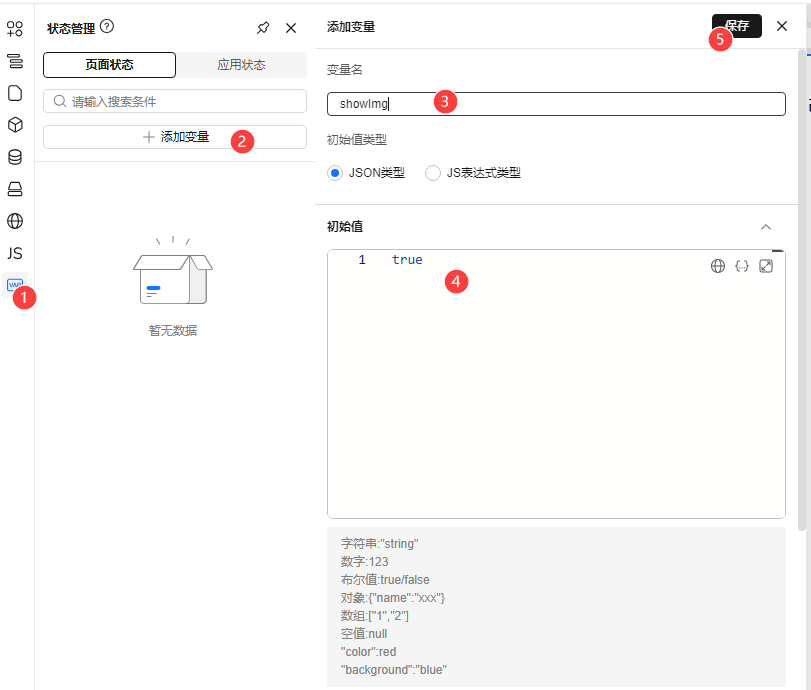Click the 添加变量 button

tap(175, 137)
